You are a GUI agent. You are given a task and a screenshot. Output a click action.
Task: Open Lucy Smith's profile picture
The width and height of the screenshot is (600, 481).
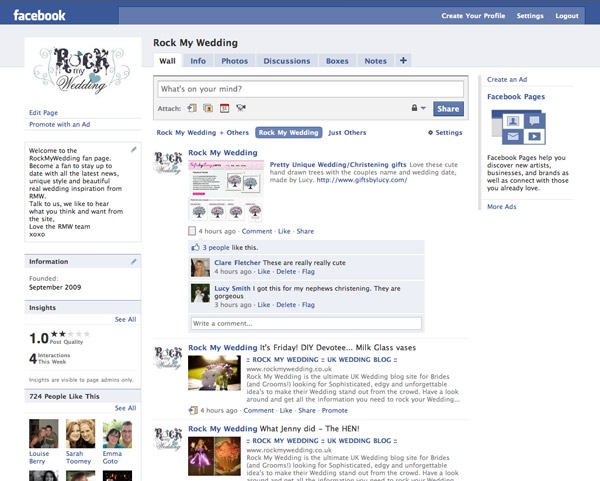click(x=200, y=293)
